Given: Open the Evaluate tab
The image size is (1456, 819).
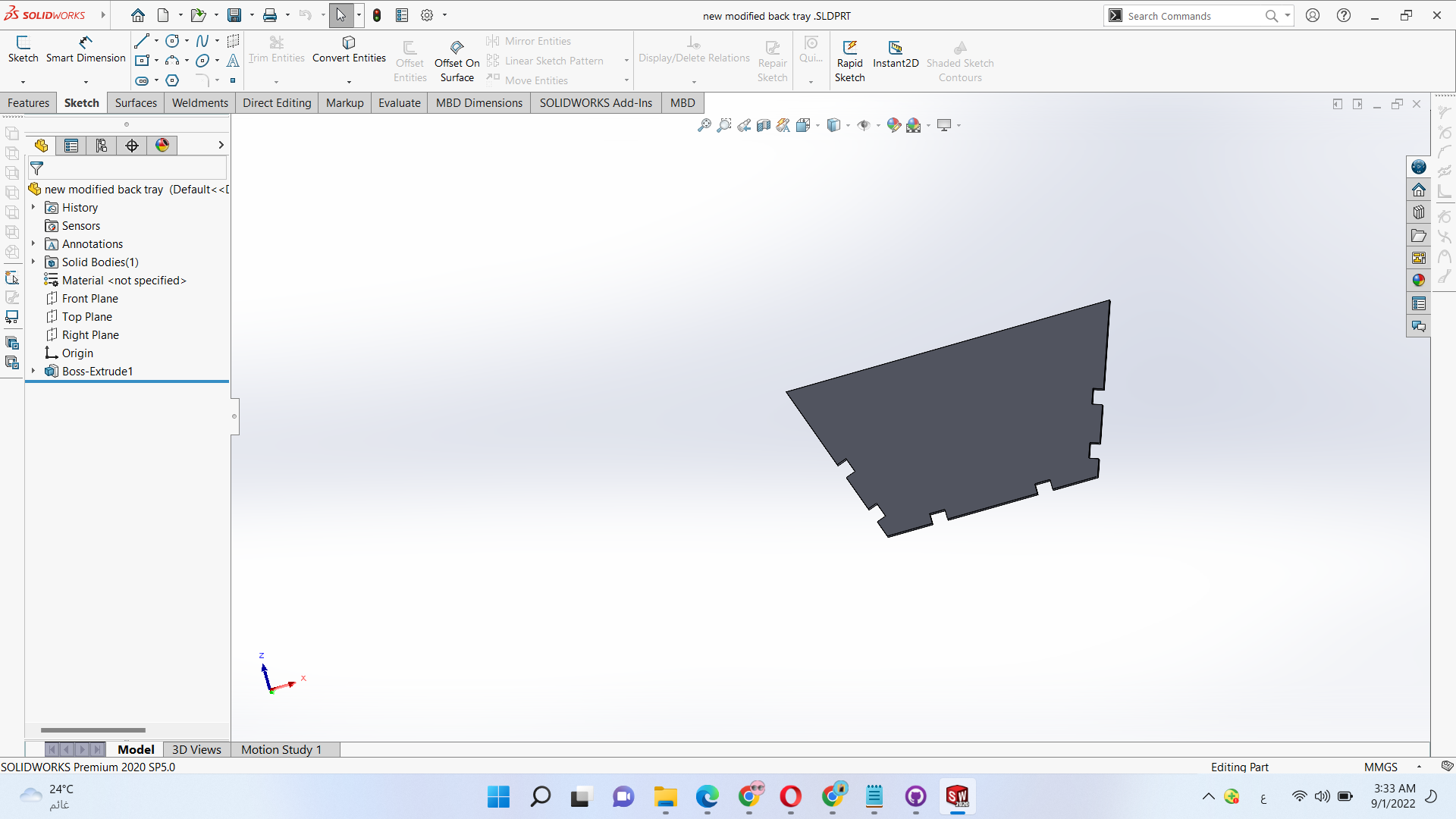Looking at the screenshot, I should coord(399,103).
